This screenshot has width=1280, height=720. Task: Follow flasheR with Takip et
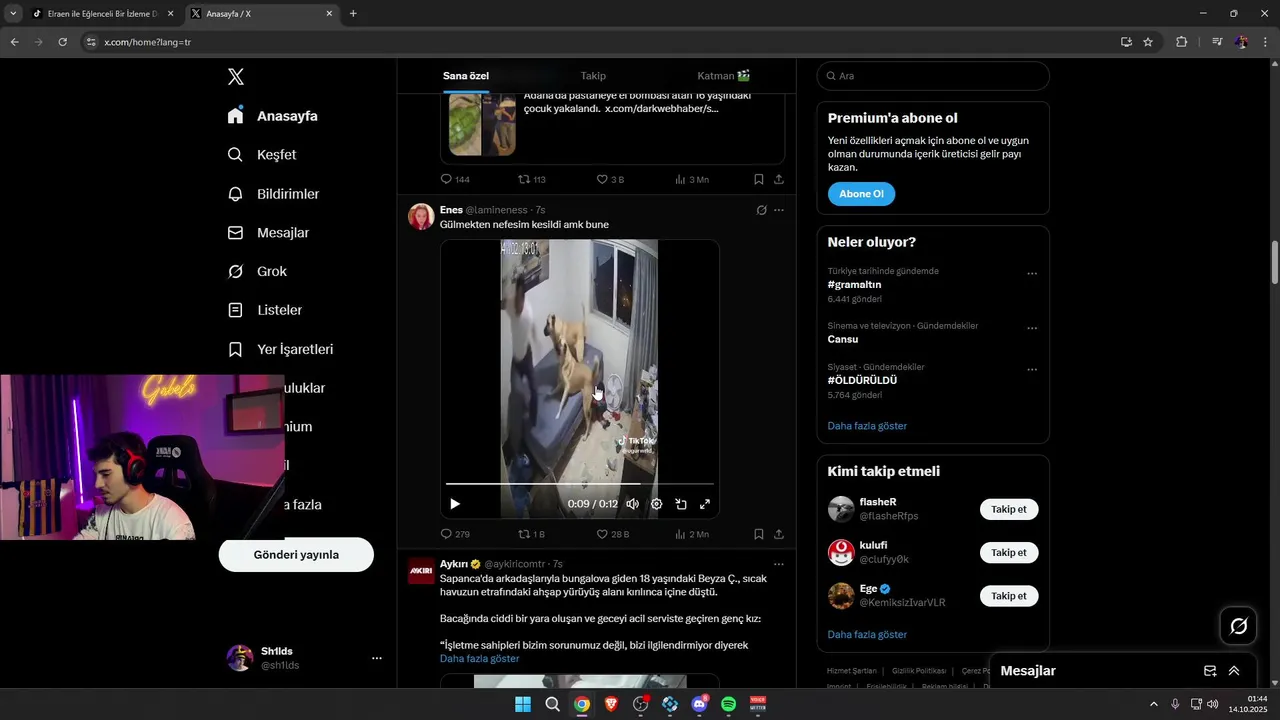tap(1009, 509)
